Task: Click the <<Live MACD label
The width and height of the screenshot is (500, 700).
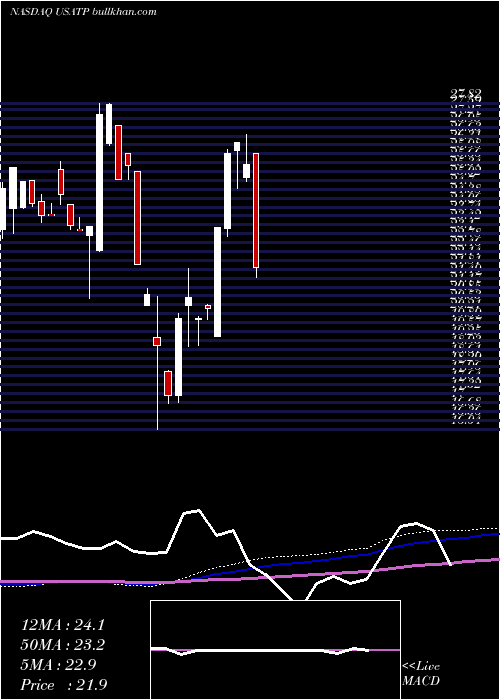Action: pos(421,674)
